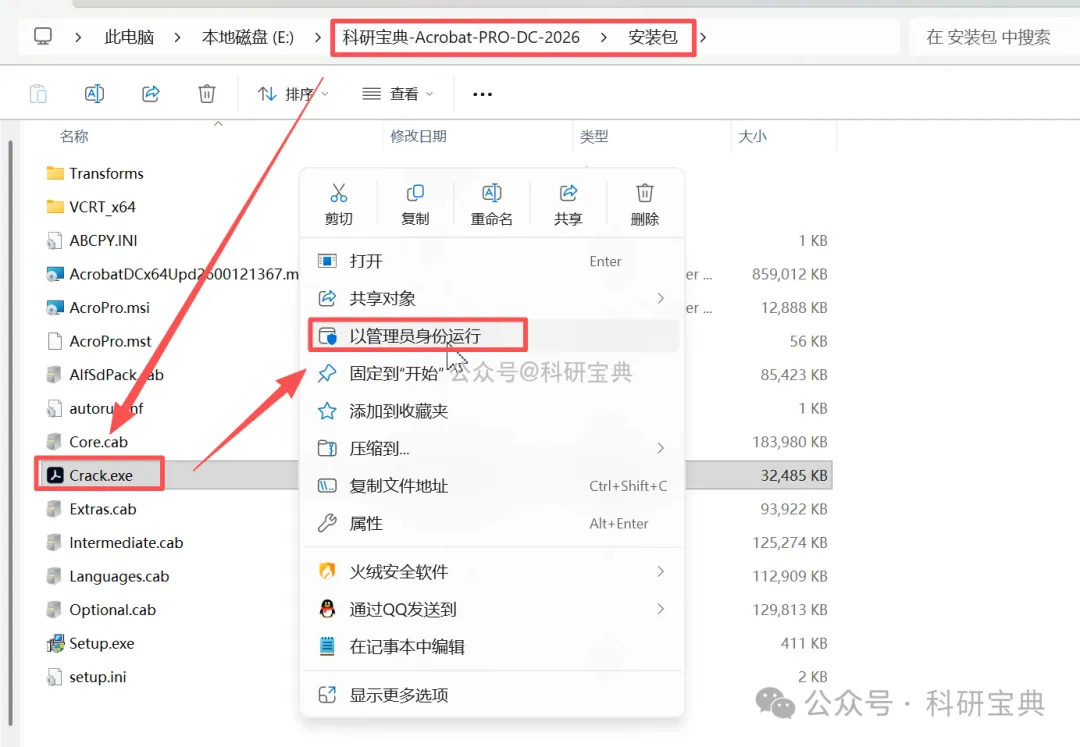Image resolution: width=1080 pixels, height=747 pixels.
Task: Click the Delete icon in context menu
Action: 645,193
